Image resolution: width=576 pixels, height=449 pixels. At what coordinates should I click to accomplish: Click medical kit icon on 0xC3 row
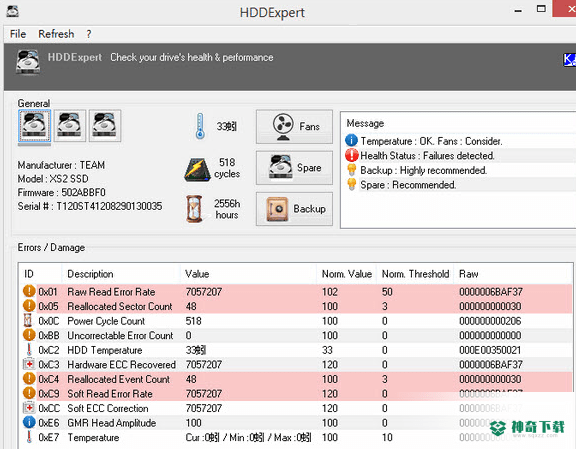coord(29,364)
